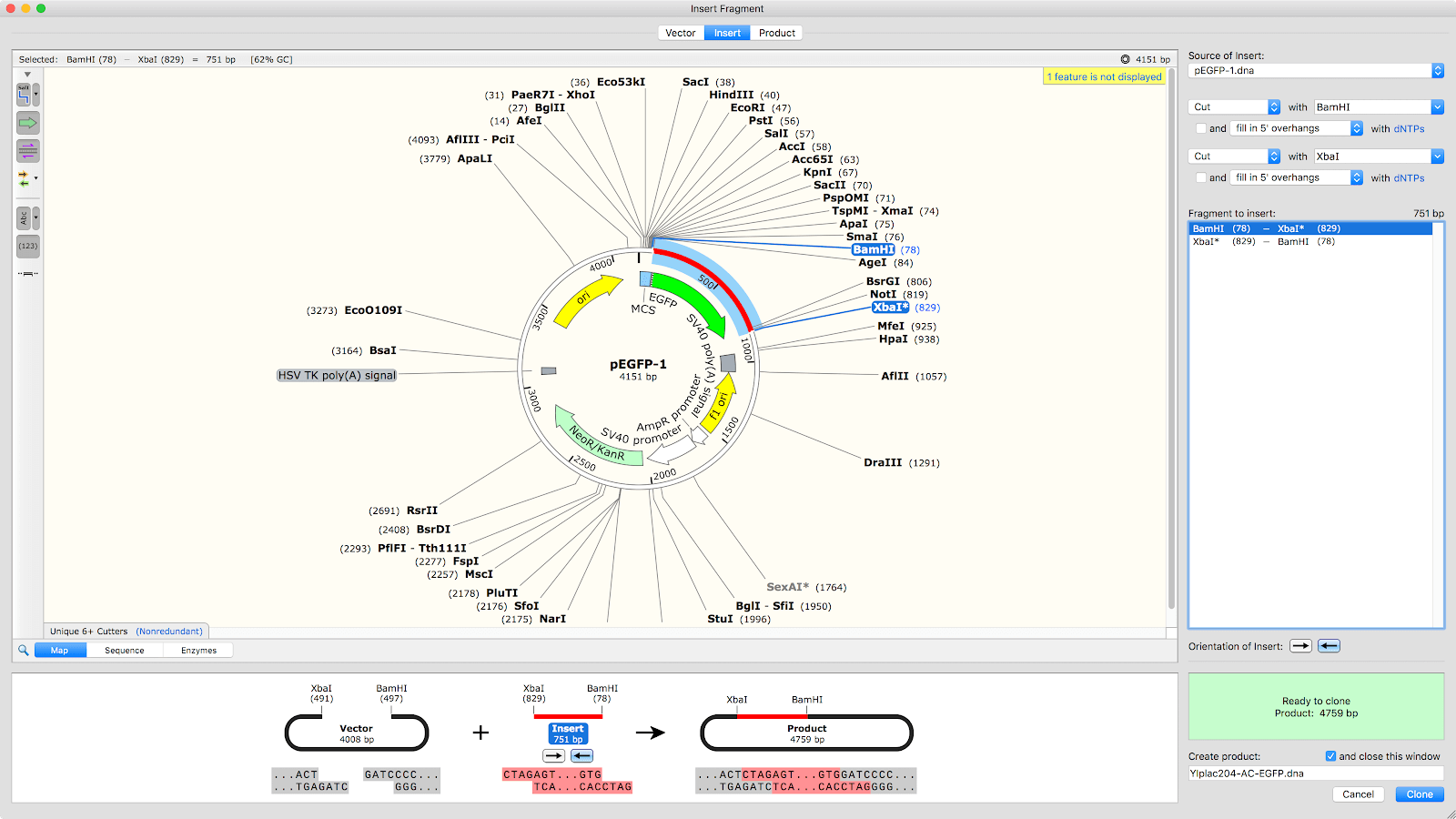Viewport: 1456px width, 819px height.
Task: Click the magnifying glass search icon
Action: tap(24, 650)
